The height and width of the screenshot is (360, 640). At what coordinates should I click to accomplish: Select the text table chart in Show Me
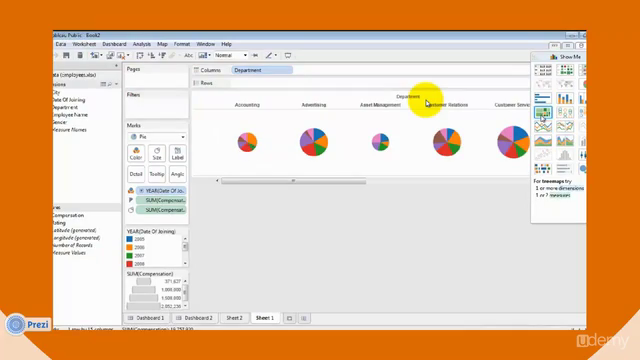pos(543,70)
